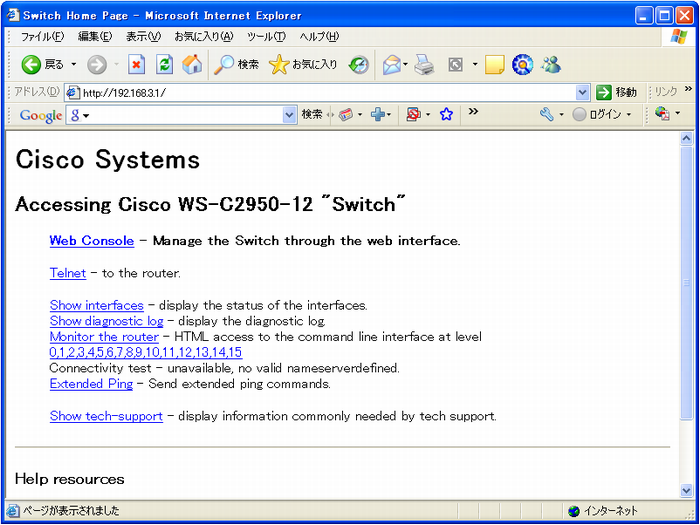Viewport: 700px width, 525px height.
Task: Click the vertical scrollbar thumb
Action: point(687,283)
